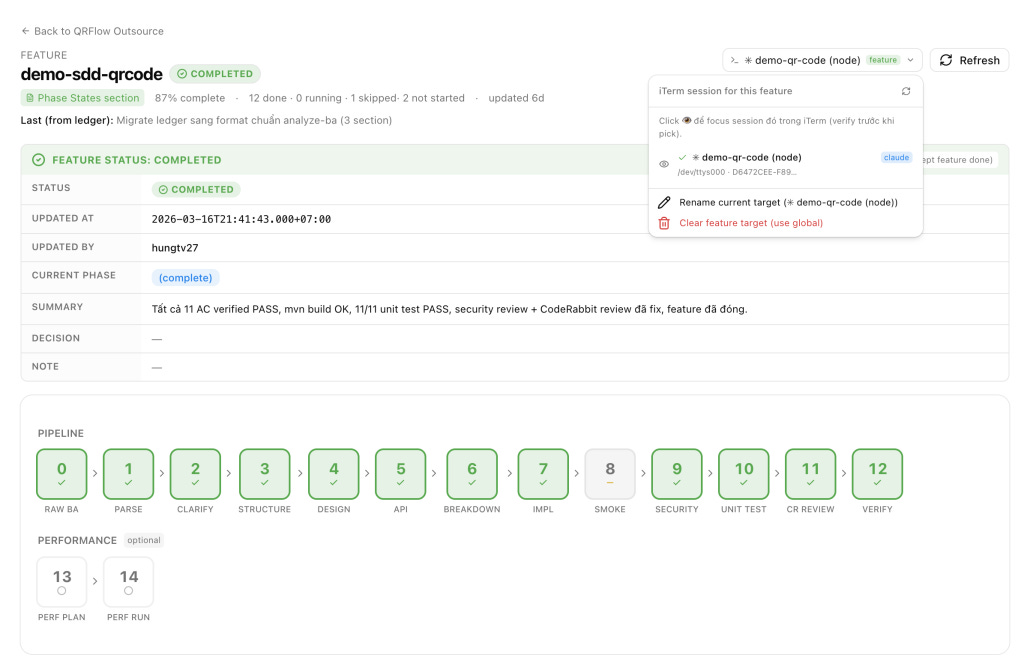
Task: Click the iTerm session for this feature heading
Action: 725,91
